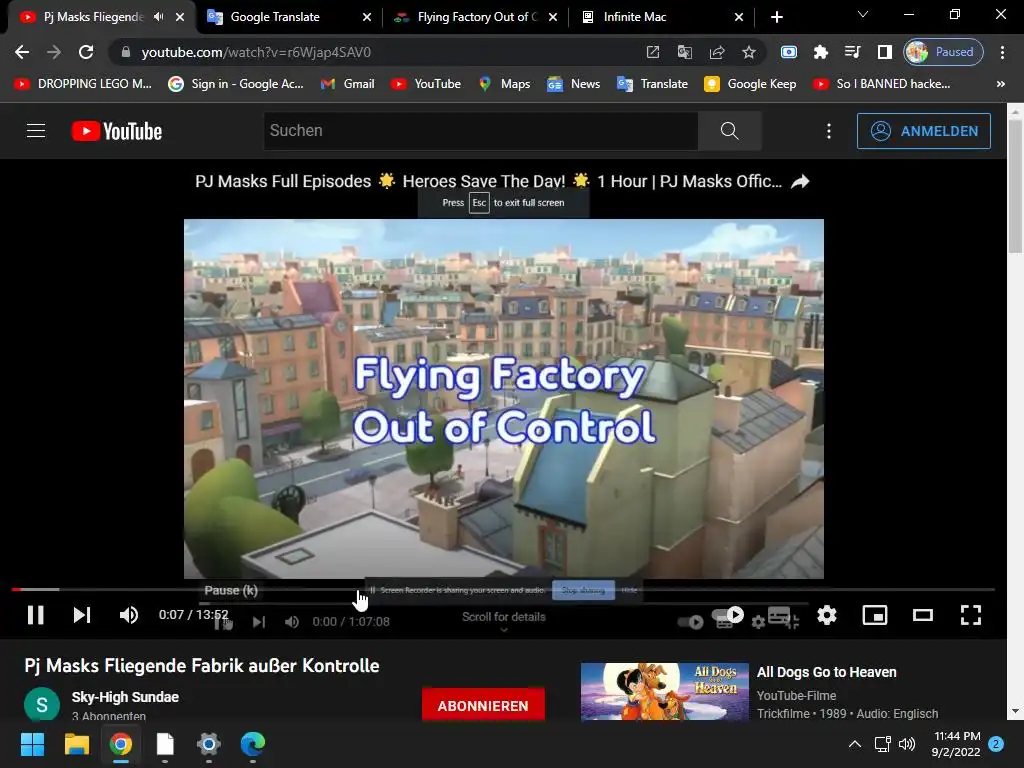This screenshot has height=768, width=1024.
Task: Translate this page from the omnibox icon
Action: click(x=684, y=52)
